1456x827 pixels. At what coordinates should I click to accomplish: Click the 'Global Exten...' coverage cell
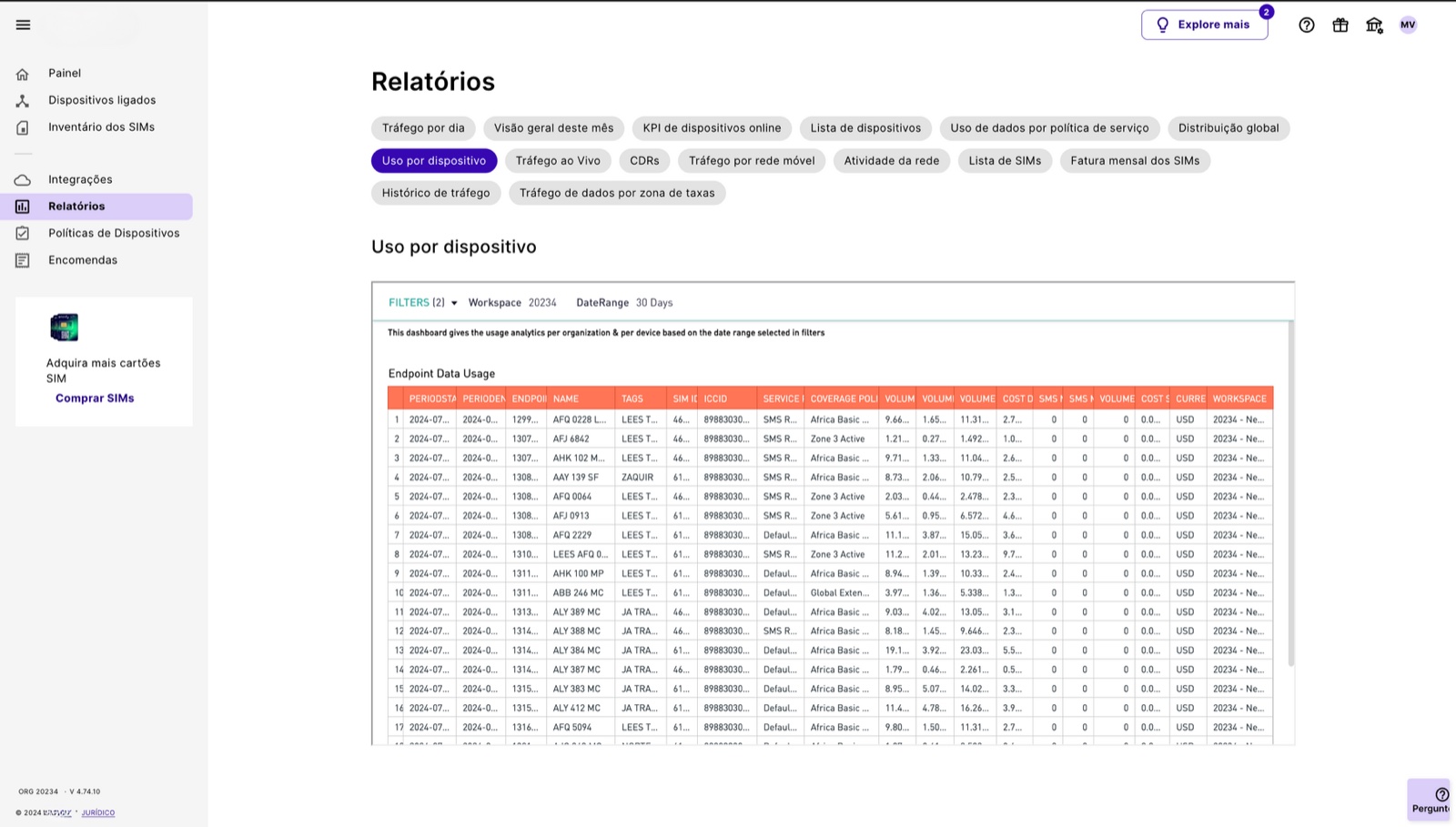[840, 593]
